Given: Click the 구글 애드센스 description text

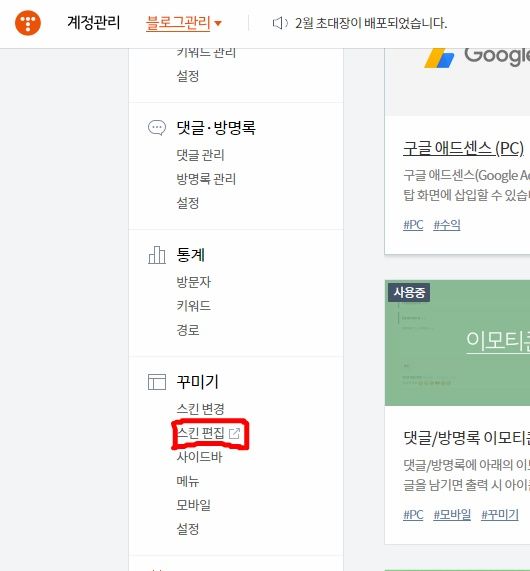Looking at the screenshot, I should [x=467, y=185].
